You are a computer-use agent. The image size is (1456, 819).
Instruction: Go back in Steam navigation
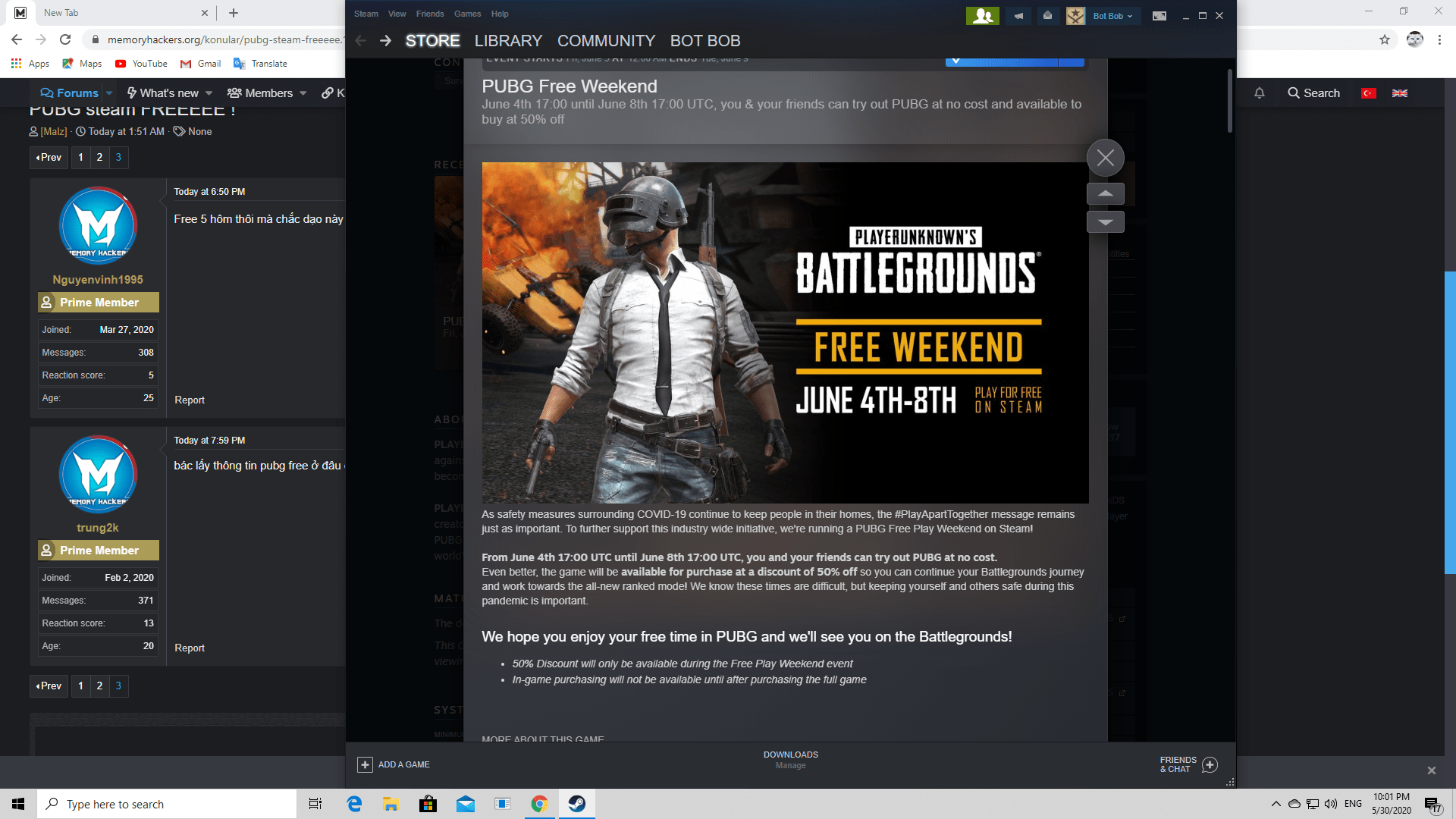361,41
